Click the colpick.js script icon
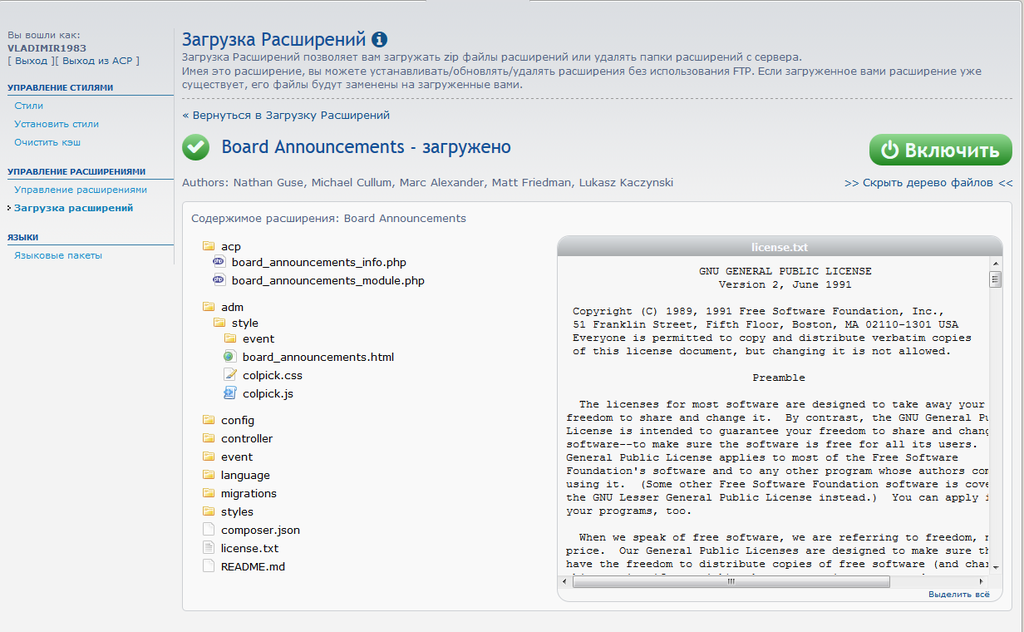 pyautogui.click(x=230, y=394)
